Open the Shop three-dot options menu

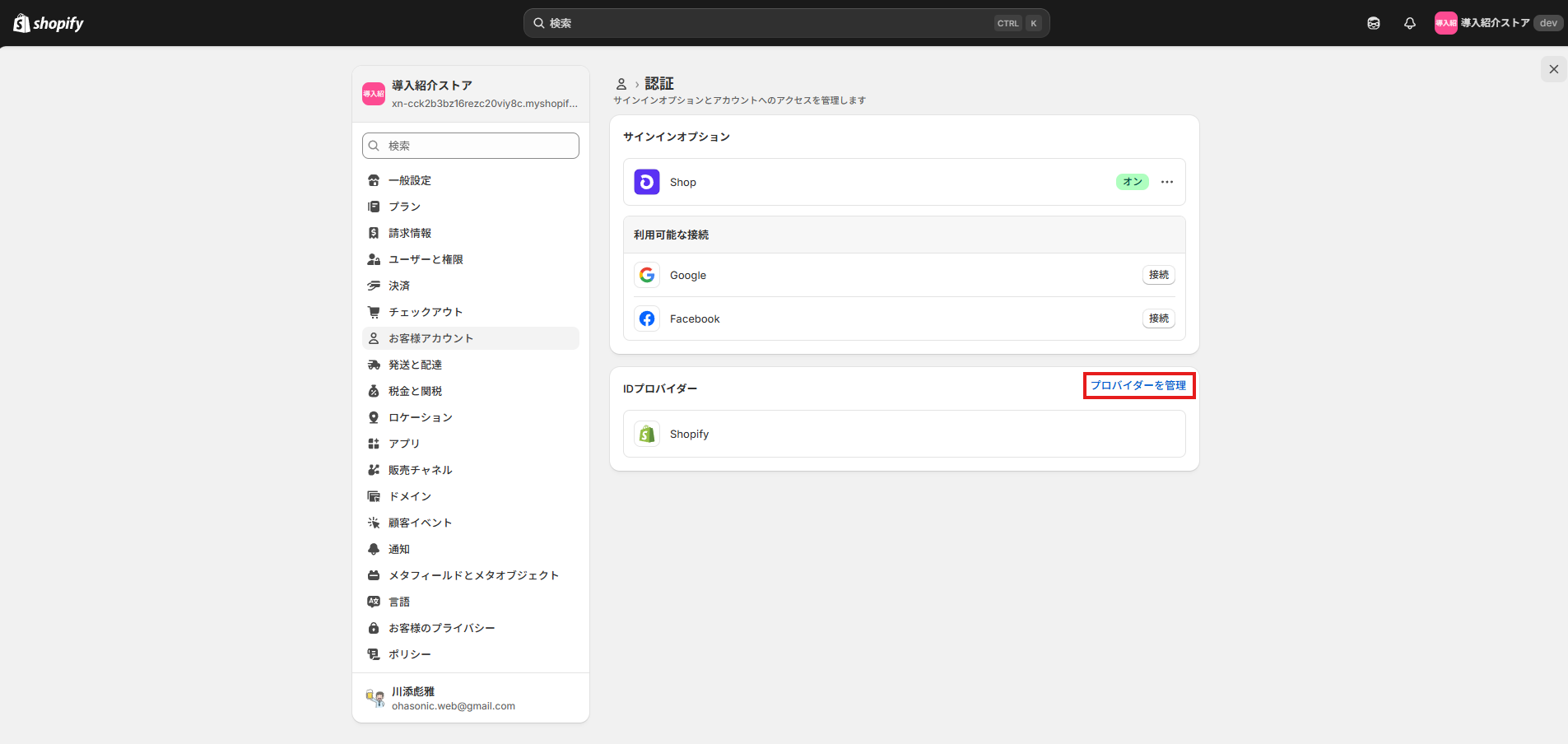(1166, 182)
